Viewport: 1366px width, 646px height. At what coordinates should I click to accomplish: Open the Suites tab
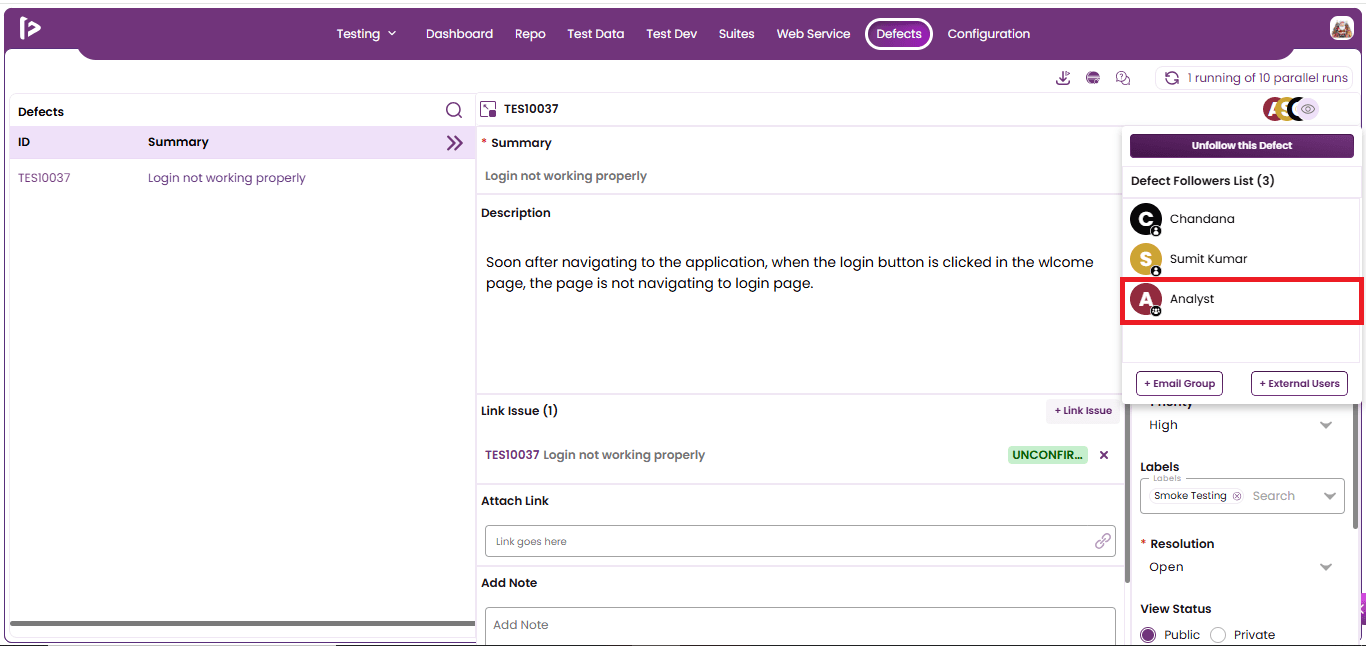[x=737, y=34]
